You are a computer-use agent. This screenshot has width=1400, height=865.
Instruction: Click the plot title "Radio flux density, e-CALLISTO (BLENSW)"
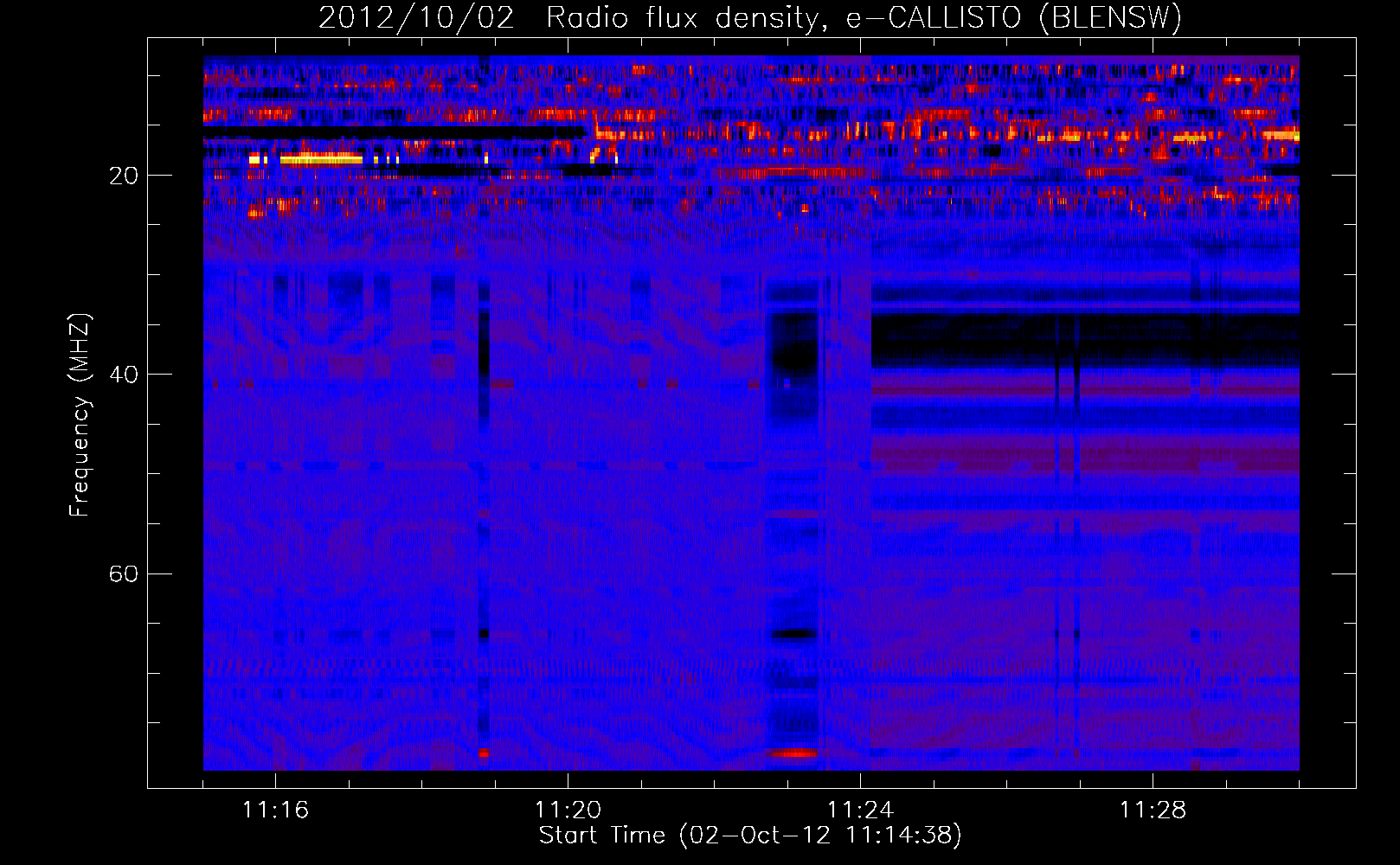864,18
